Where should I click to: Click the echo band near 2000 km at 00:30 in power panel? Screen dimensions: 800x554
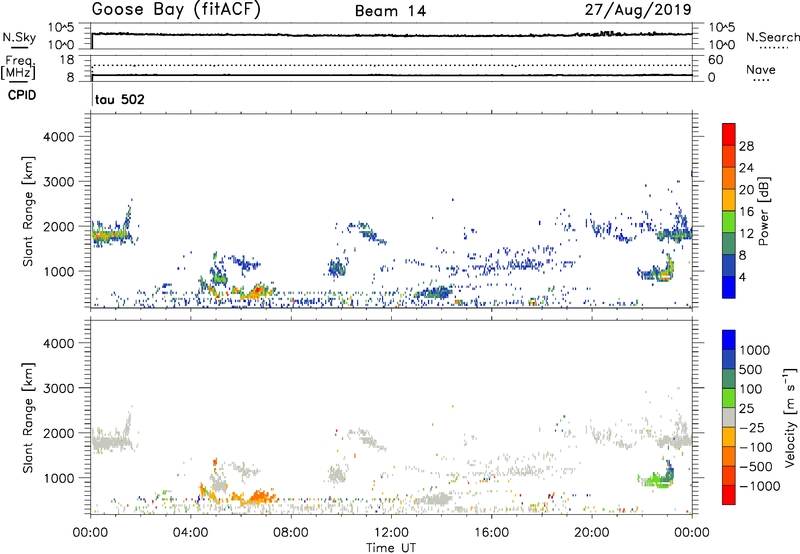(111, 236)
